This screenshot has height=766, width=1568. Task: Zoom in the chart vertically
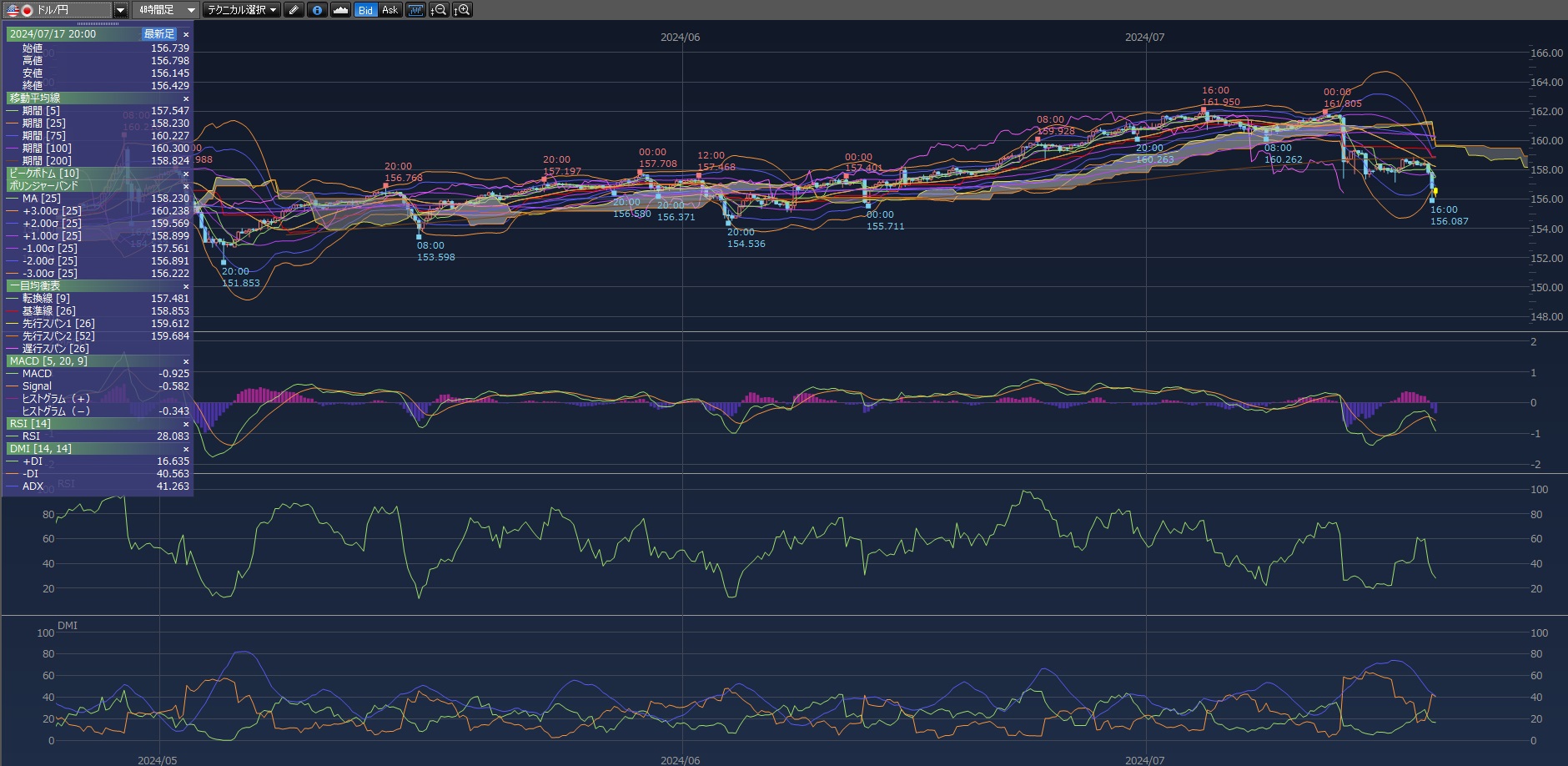[x=462, y=10]
